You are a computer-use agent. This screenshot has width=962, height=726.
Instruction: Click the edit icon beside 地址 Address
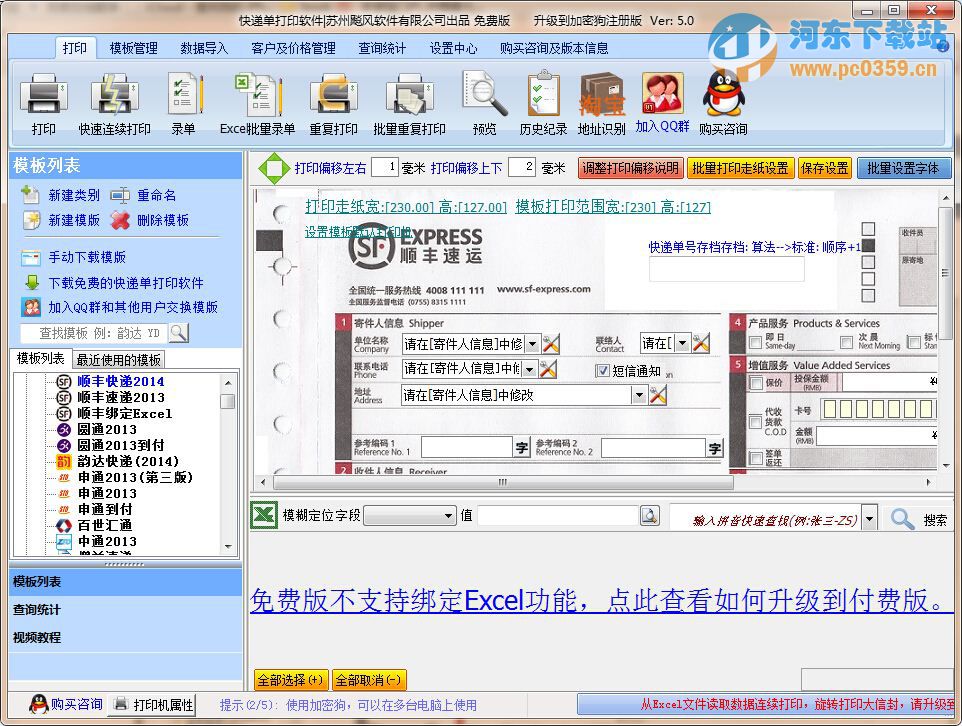(x=658, y=395)
